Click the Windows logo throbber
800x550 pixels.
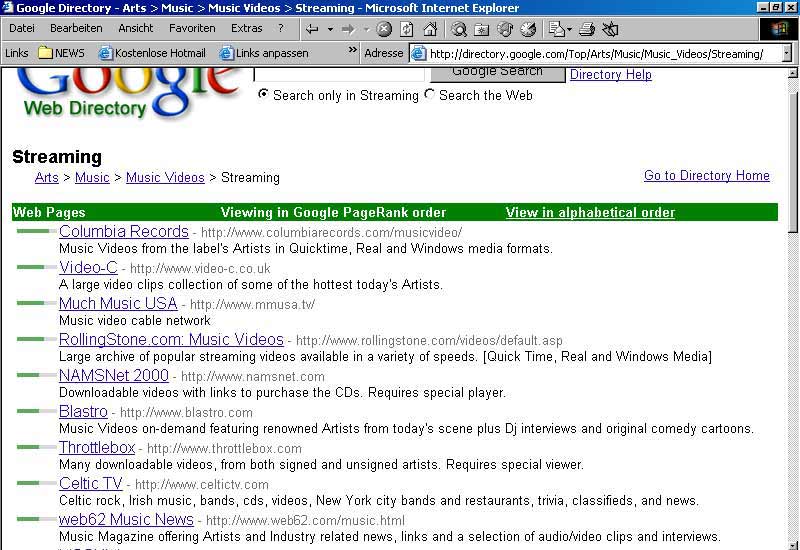point(778,29)
